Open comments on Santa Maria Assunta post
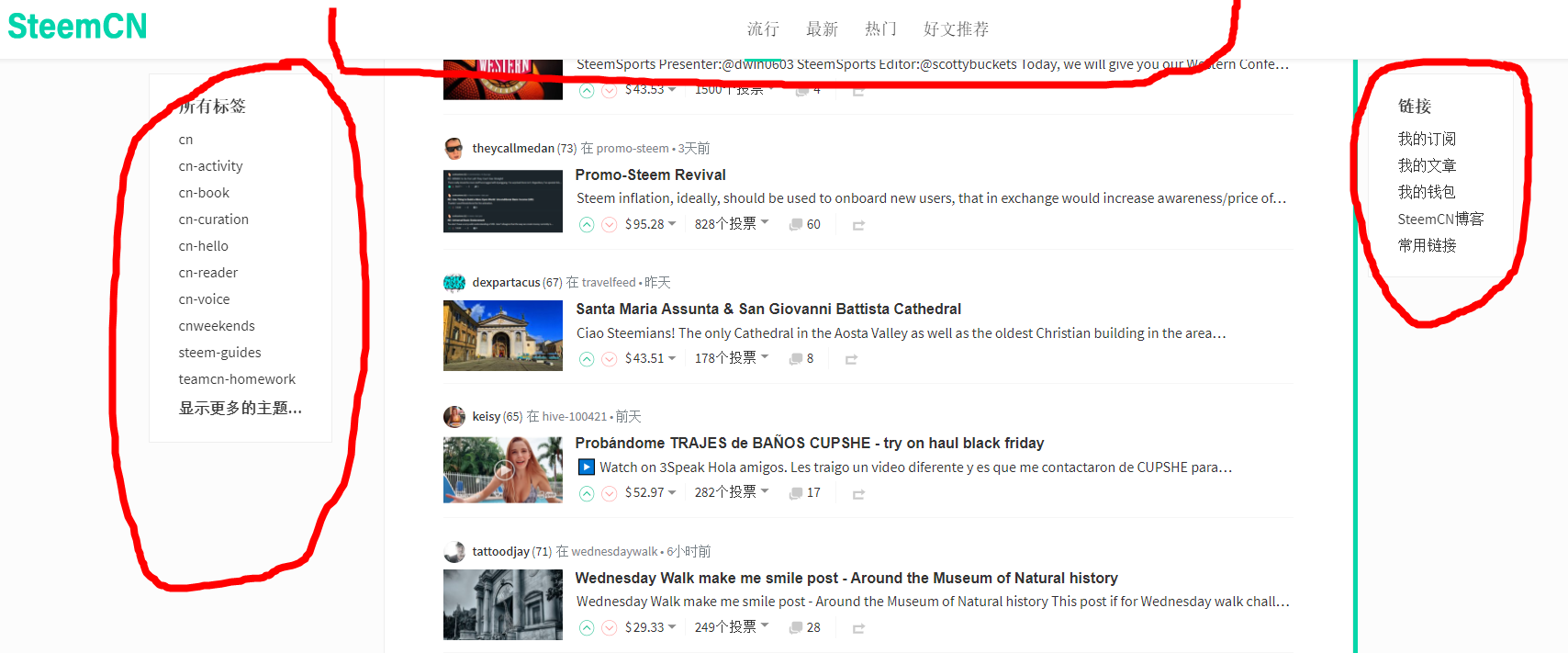1568x653 pixels. pos(801,359)
